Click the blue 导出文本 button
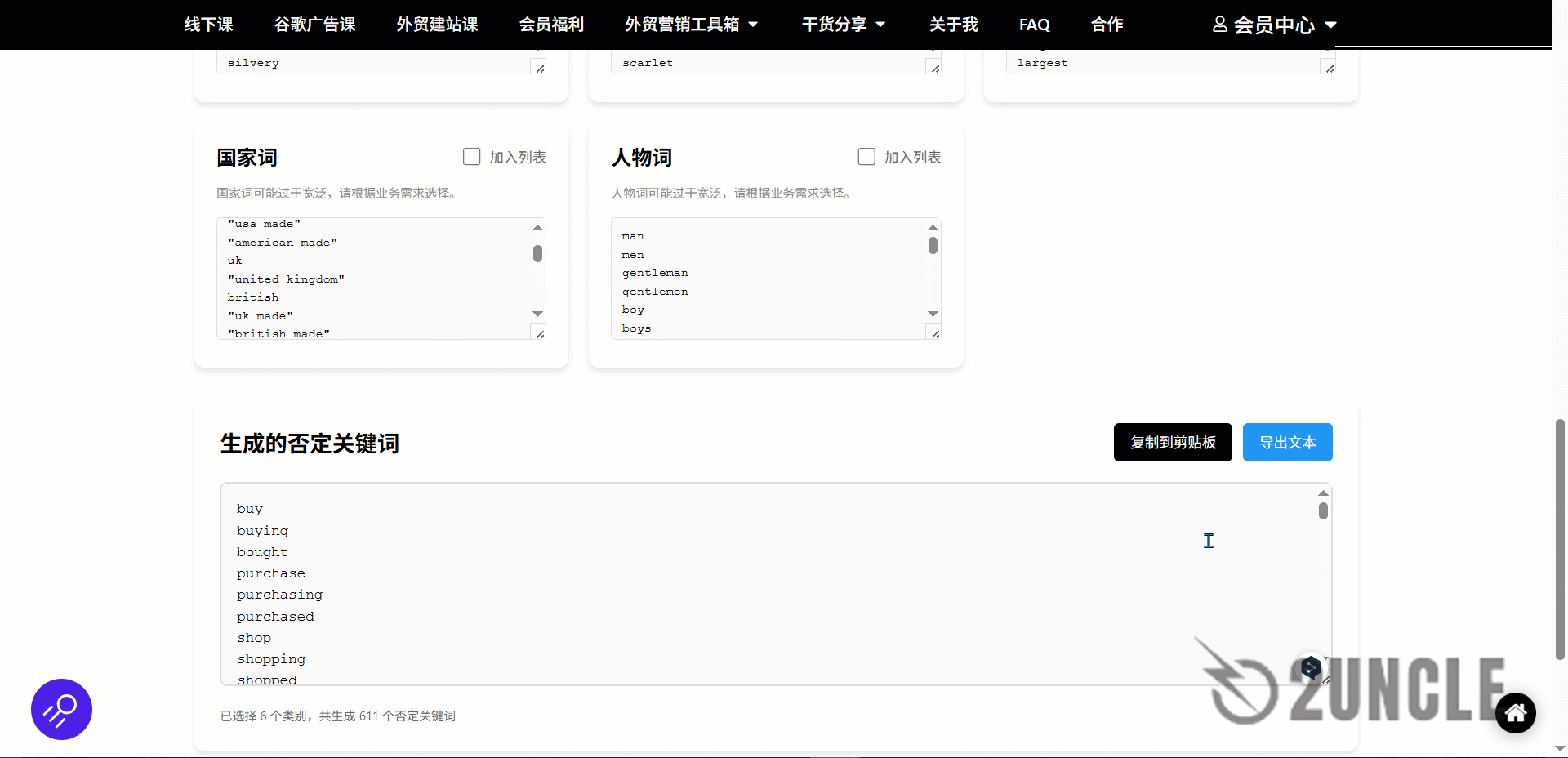 [1287, 442]
